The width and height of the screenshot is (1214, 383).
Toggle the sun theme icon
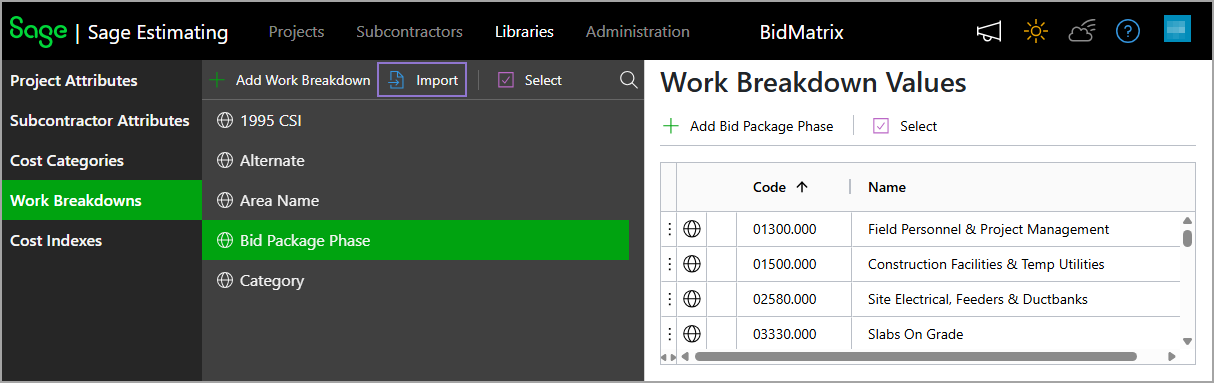[x=1035, y=32]
